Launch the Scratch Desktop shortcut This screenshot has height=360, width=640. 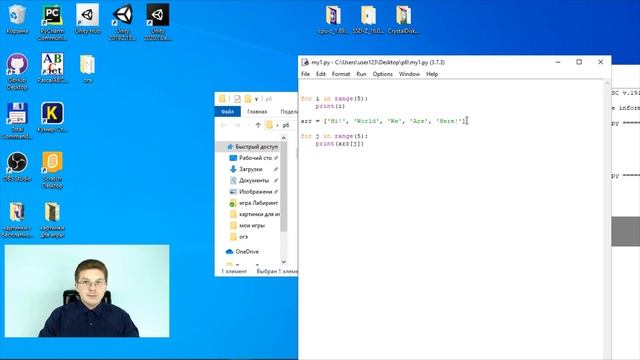52,170
